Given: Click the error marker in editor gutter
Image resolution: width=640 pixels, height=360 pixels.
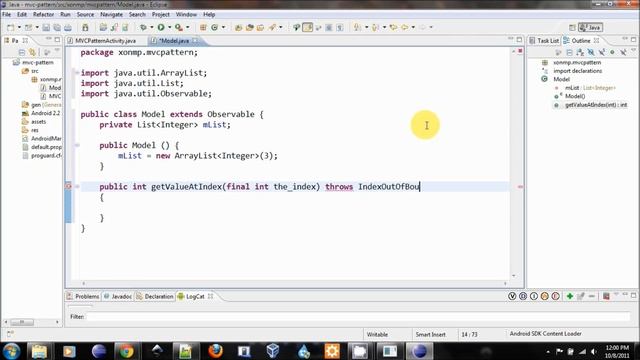Looking at the screenshot, I should 69,187.
